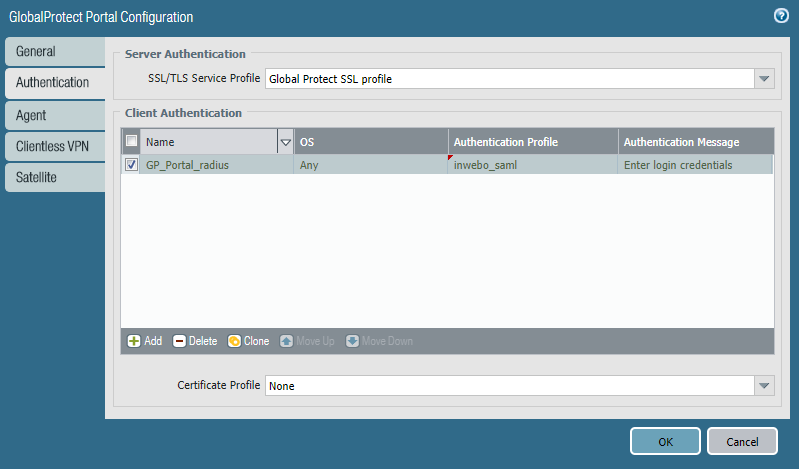The image size is (799, 469).
Task: Click the Move Down arrow icon
Action: point(352,341)
